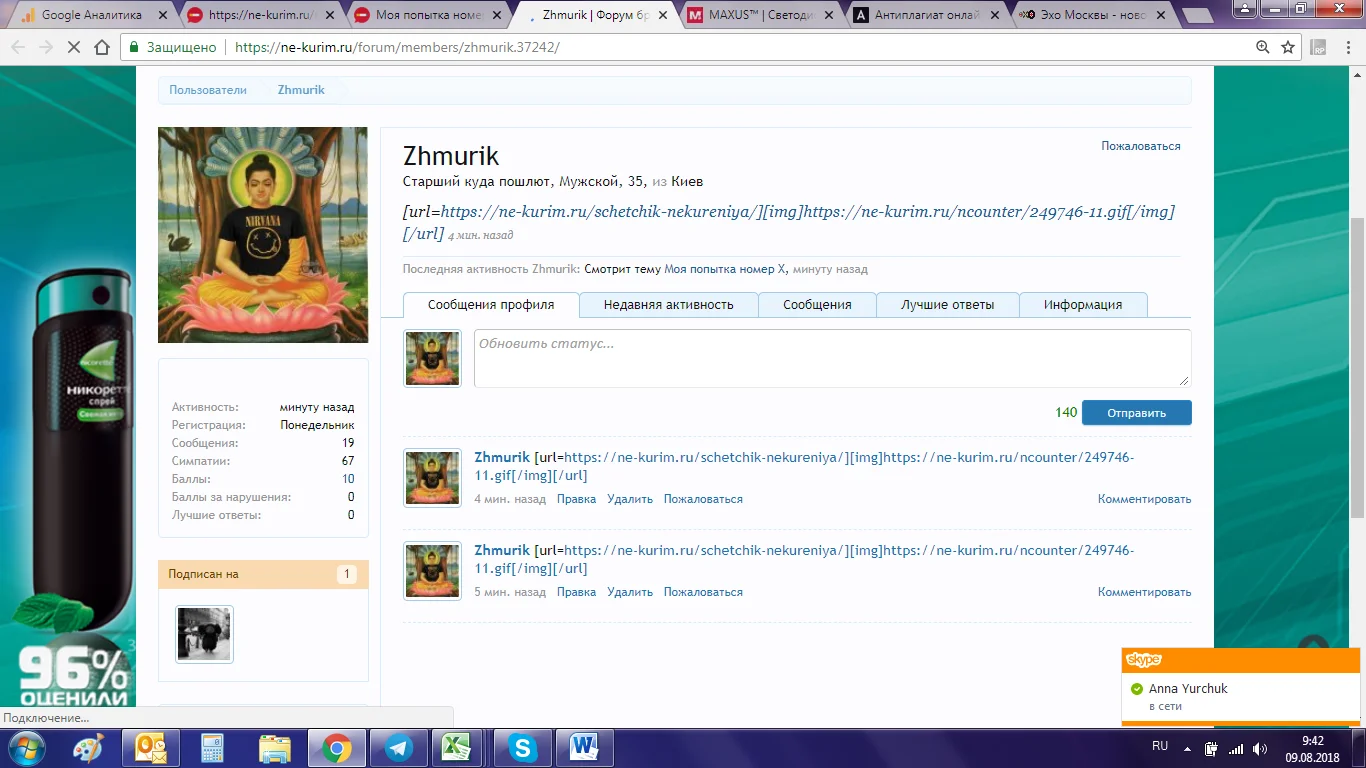Open File Explorer from the taskbar
The height and width of the screenshot is (768, 1366).
pyautogui.click(x=274, y=748)
